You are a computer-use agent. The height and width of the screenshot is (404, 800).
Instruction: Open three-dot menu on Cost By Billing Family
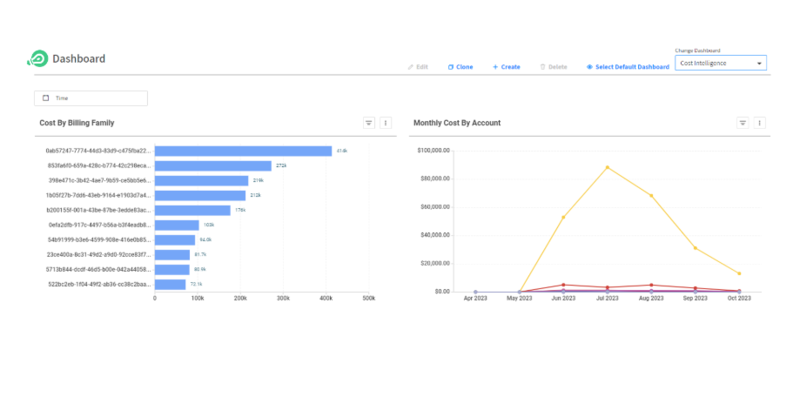coord(386,123)
